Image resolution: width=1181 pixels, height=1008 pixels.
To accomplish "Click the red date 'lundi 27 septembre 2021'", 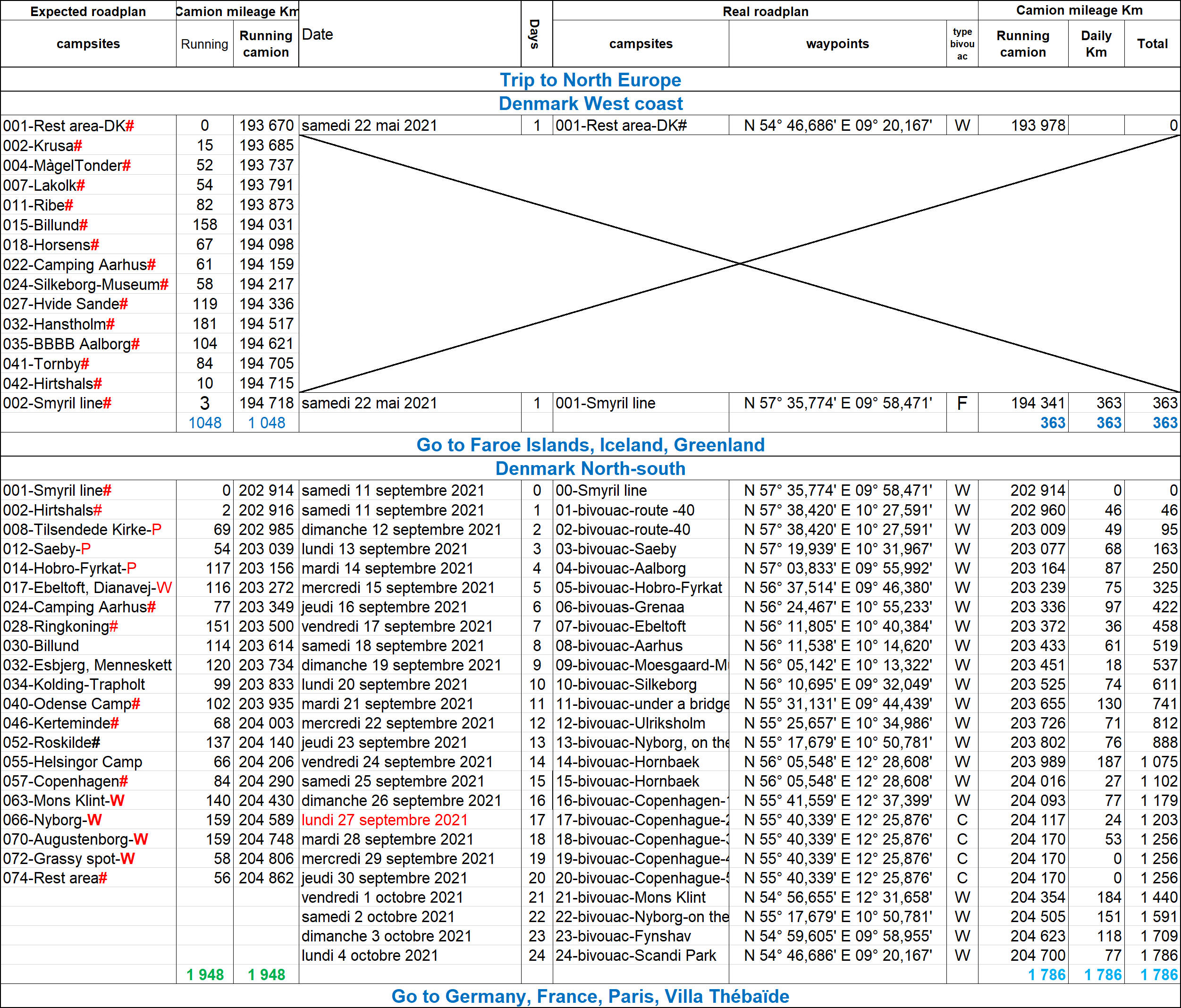I will pos(384,820).
